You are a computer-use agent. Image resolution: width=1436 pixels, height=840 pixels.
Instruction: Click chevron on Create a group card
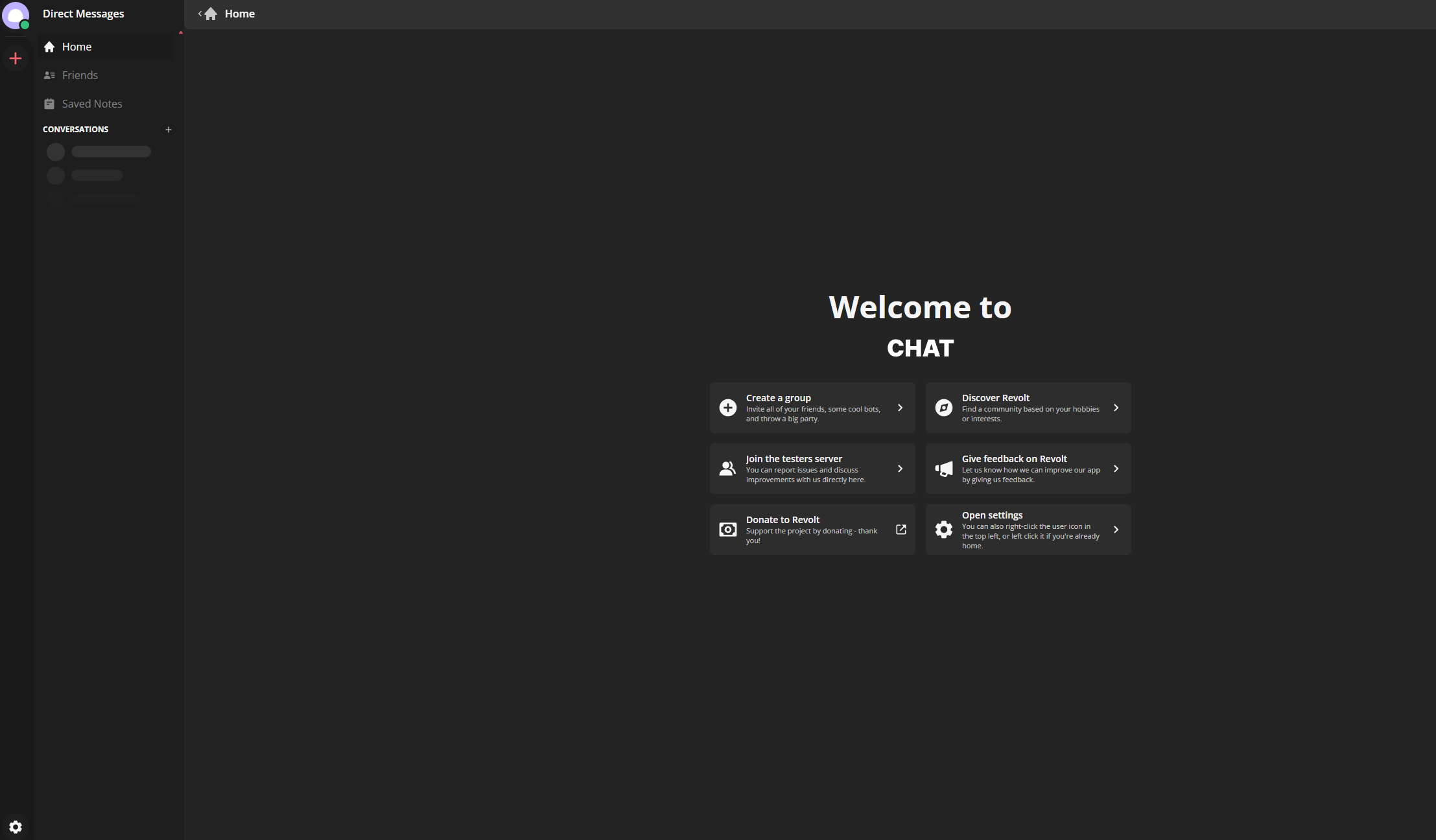[x=900, y=408]
